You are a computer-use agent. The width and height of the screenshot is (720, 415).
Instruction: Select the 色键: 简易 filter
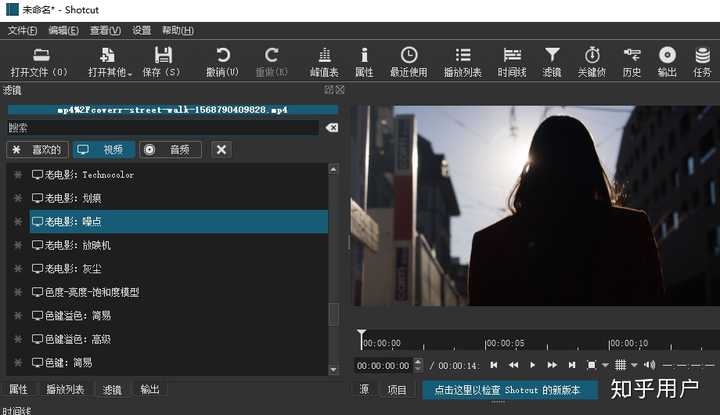pos(179,362)
